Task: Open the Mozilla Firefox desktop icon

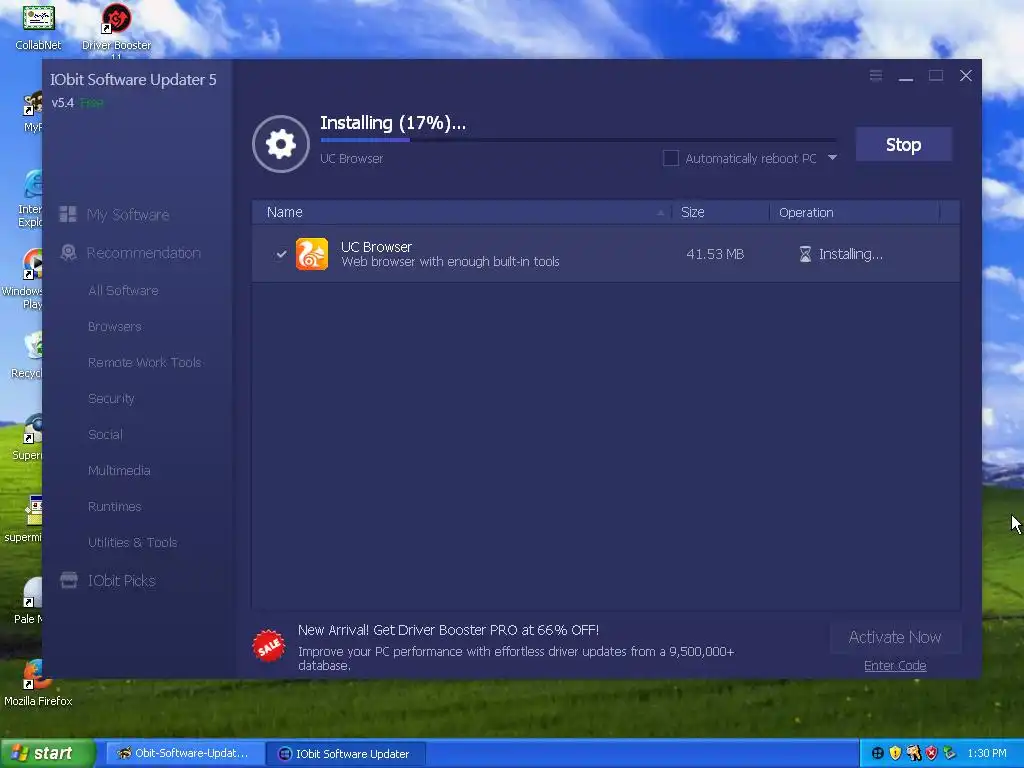Action: pyautogui.click(x=38, y=683)
